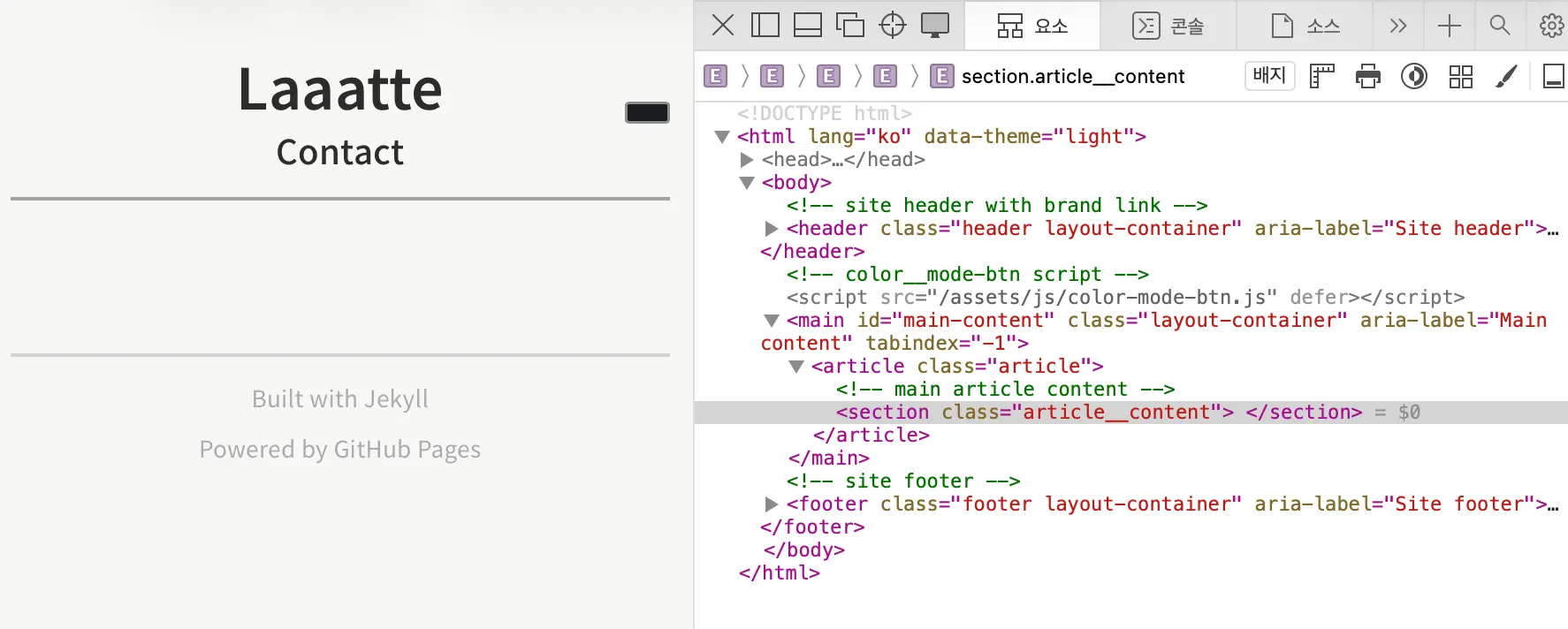Select the script color-mode-btn.js row
The width and height of the screenshot is (1568, 629).
click(1125, 298)
